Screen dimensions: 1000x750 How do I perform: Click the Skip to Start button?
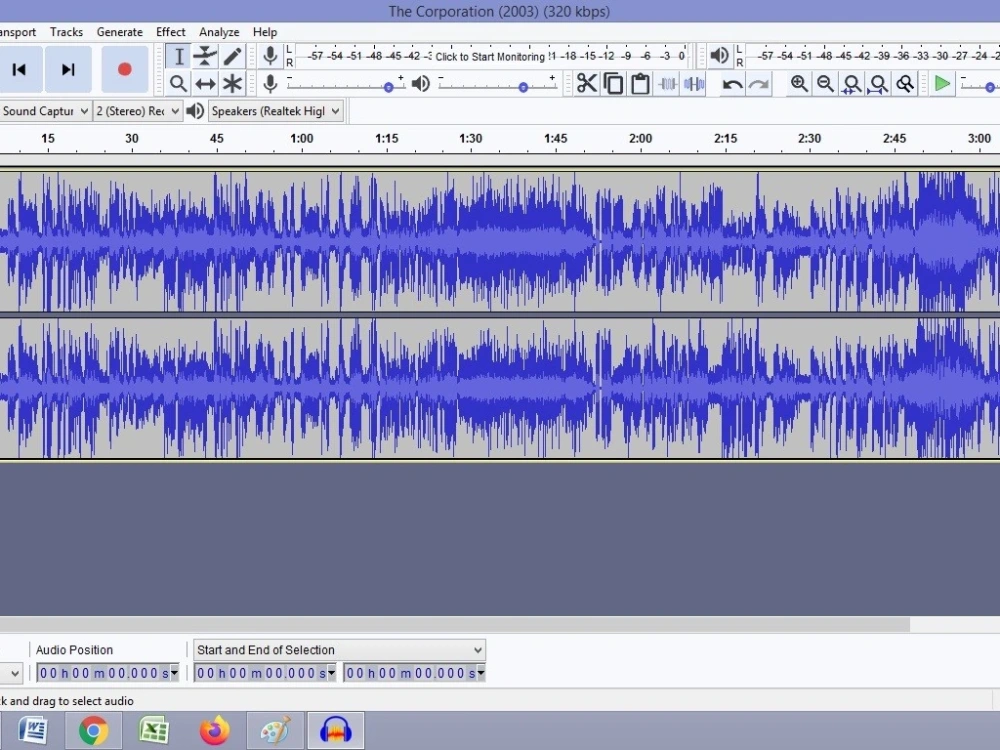pyautogui.click(x=19, y=70)
